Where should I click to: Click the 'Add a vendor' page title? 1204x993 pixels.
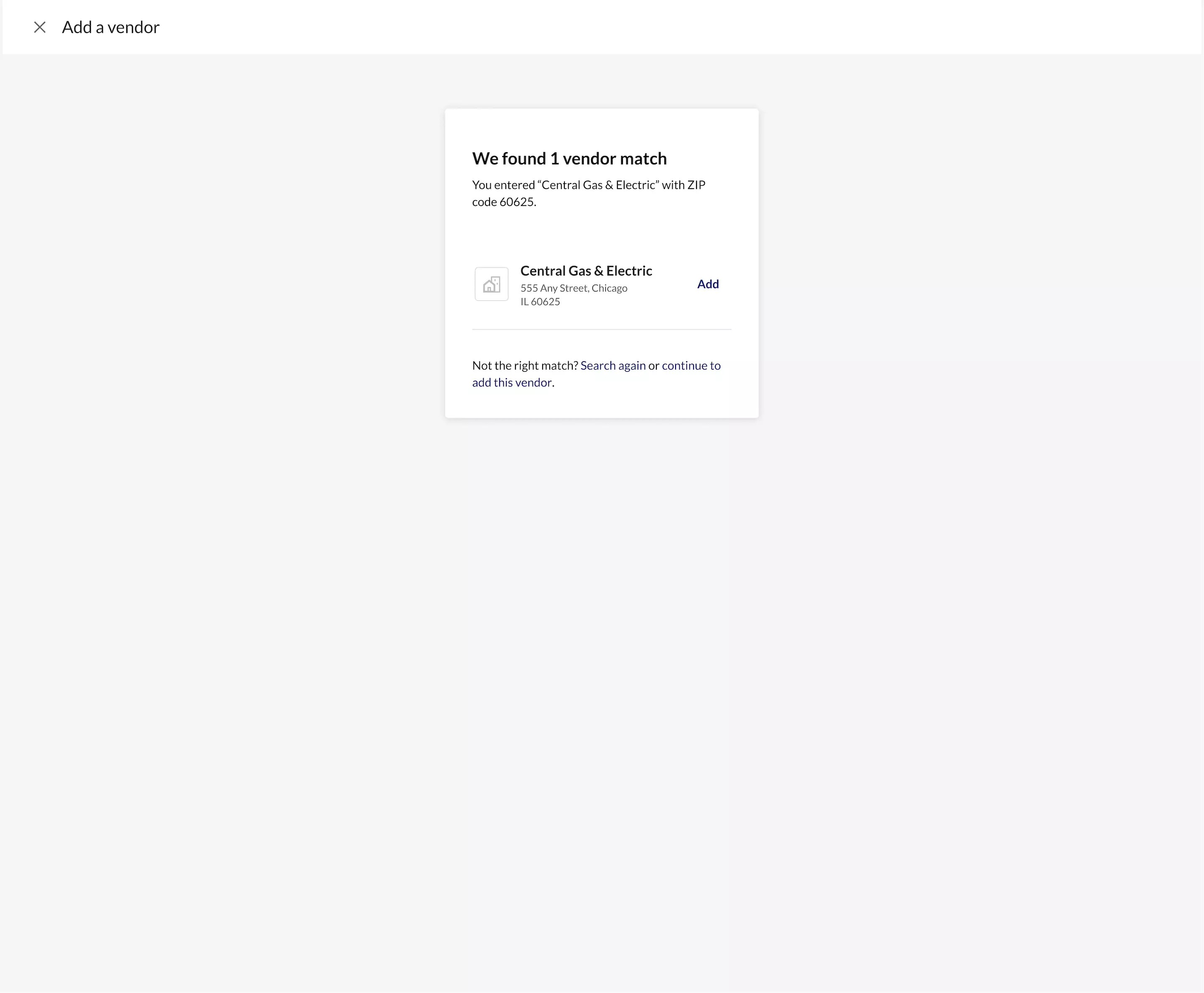click(x=110, y=27)
